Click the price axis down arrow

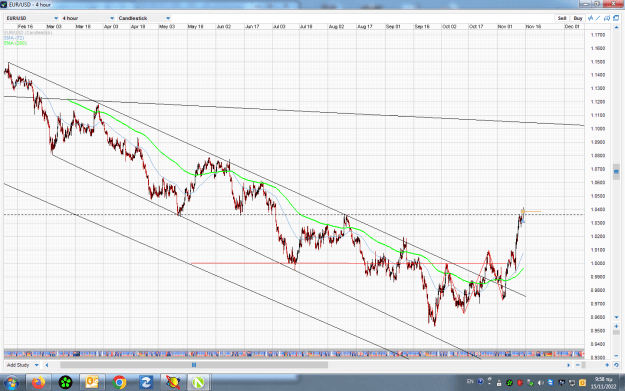coord(616,317)
